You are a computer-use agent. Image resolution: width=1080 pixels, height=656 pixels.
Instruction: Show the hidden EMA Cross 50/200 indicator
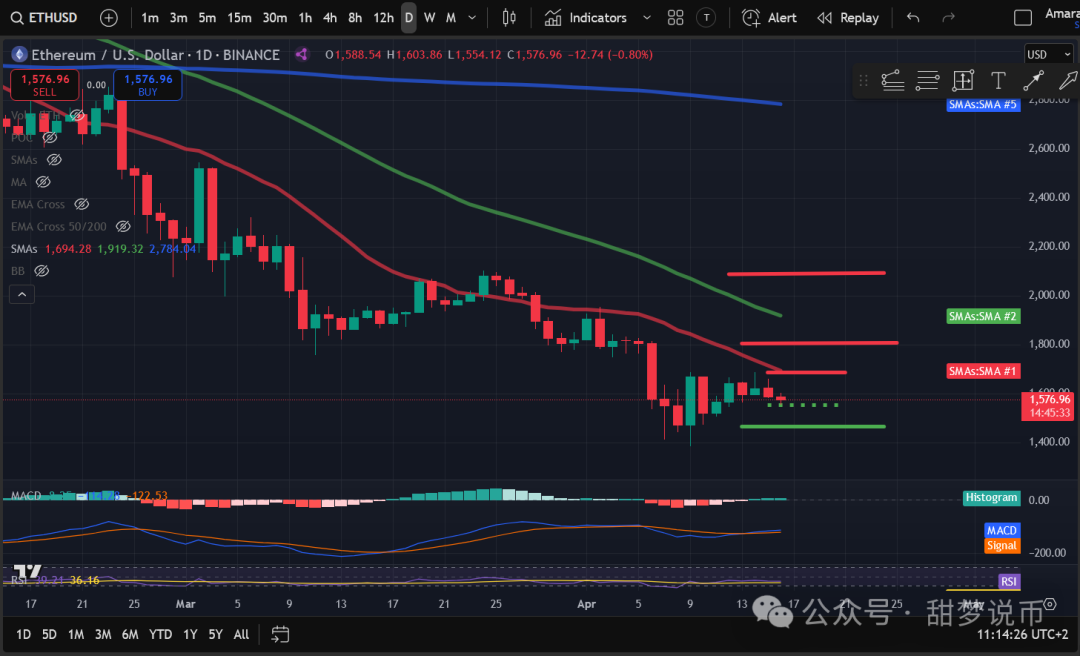123,227
